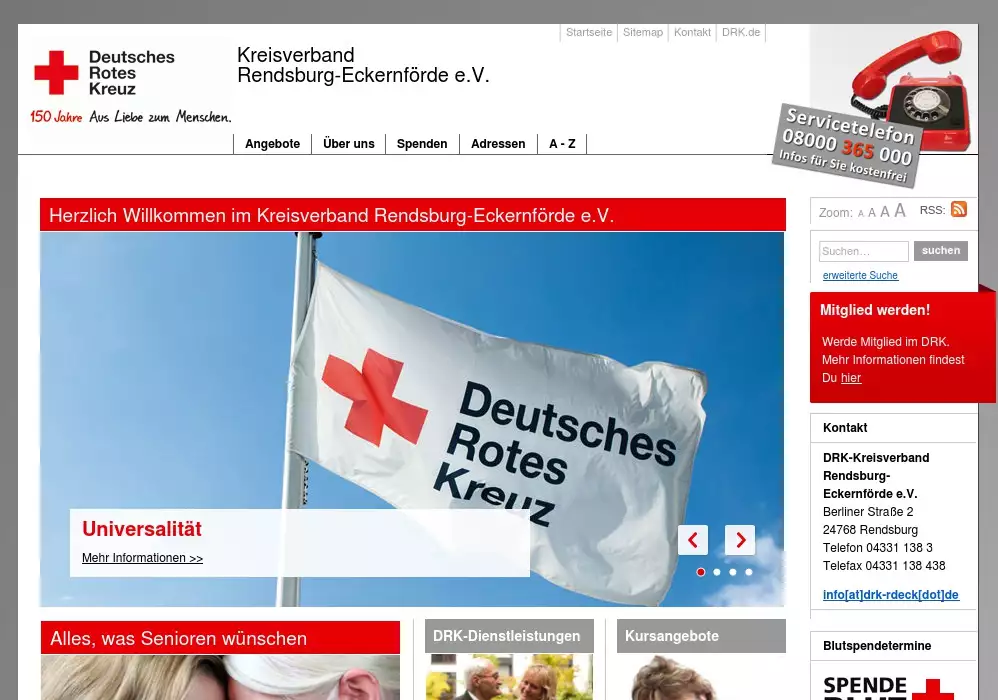The image size is (998, 700).
Task: Click the orange RSS feed icon
Action: click(x=958, y=209)
